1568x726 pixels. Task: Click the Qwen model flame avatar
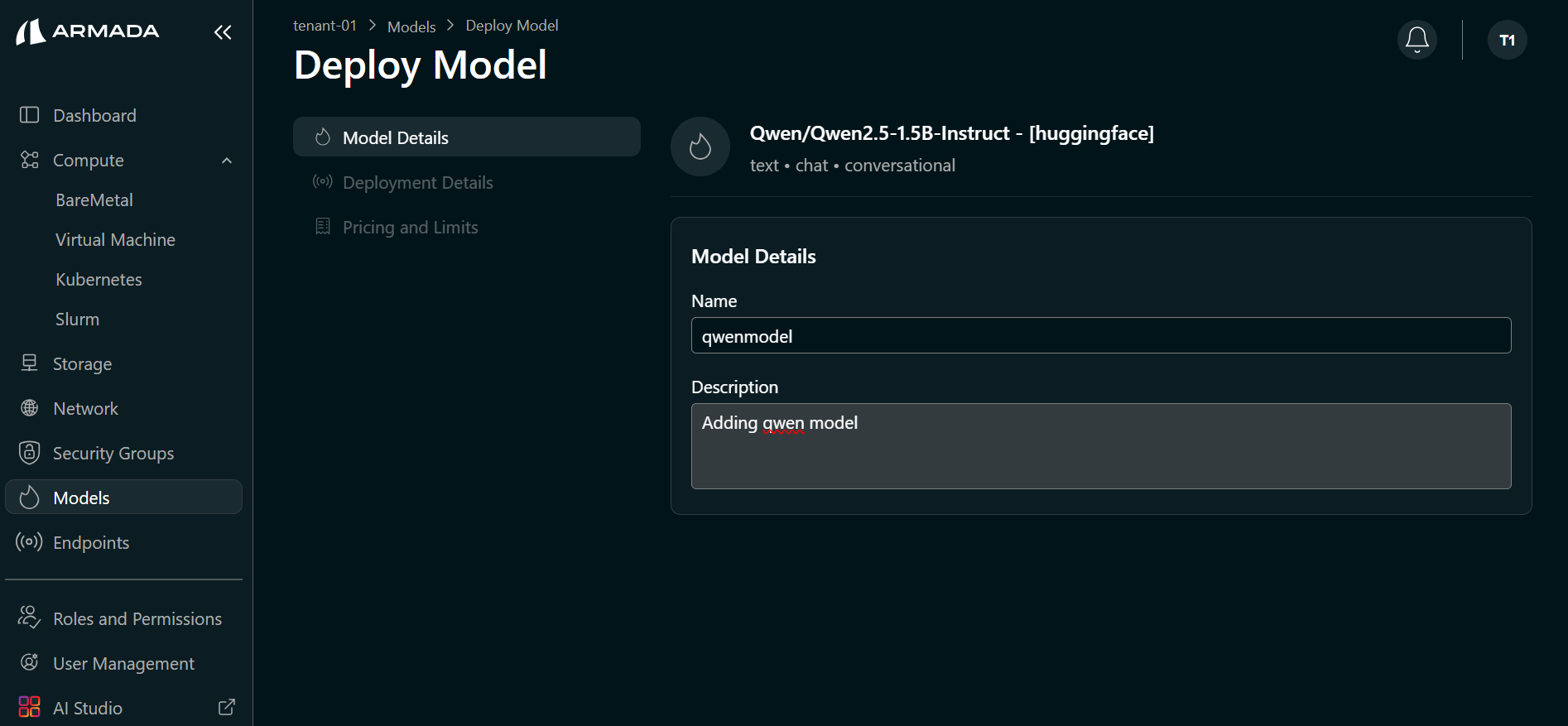700,147
